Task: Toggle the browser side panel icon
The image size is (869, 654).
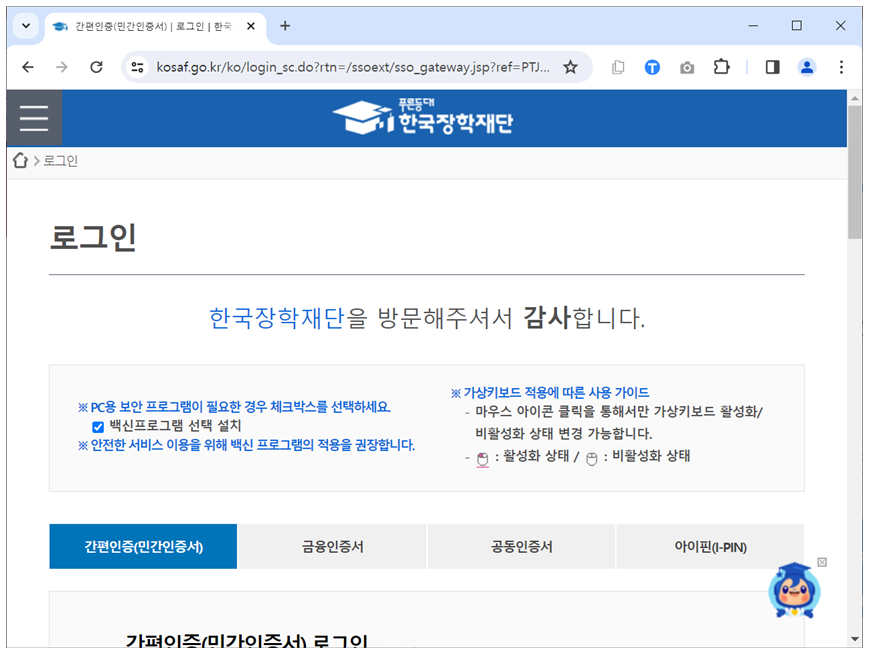Action: click(x=773, y=67)
